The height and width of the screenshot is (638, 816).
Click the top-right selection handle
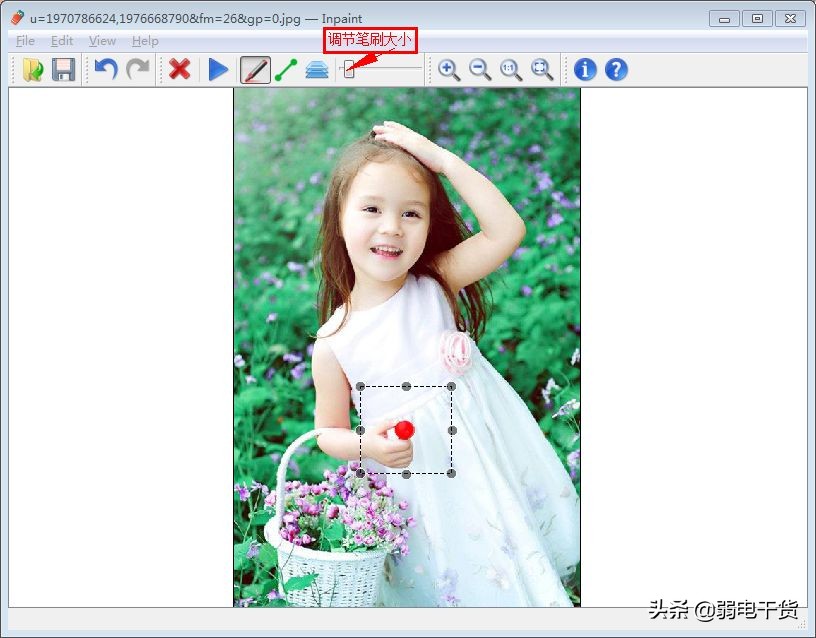pyautogui.click(x=451, y=386)
